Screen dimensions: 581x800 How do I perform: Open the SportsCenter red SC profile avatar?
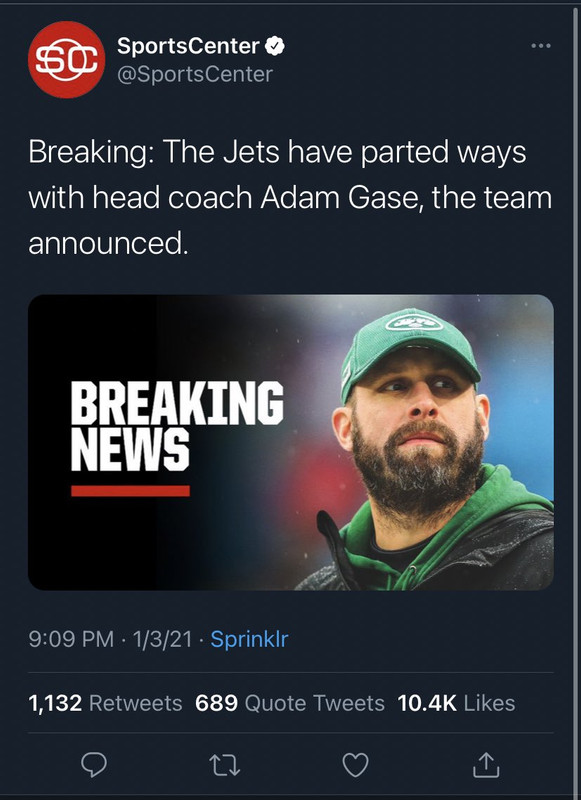pos(66,59)
